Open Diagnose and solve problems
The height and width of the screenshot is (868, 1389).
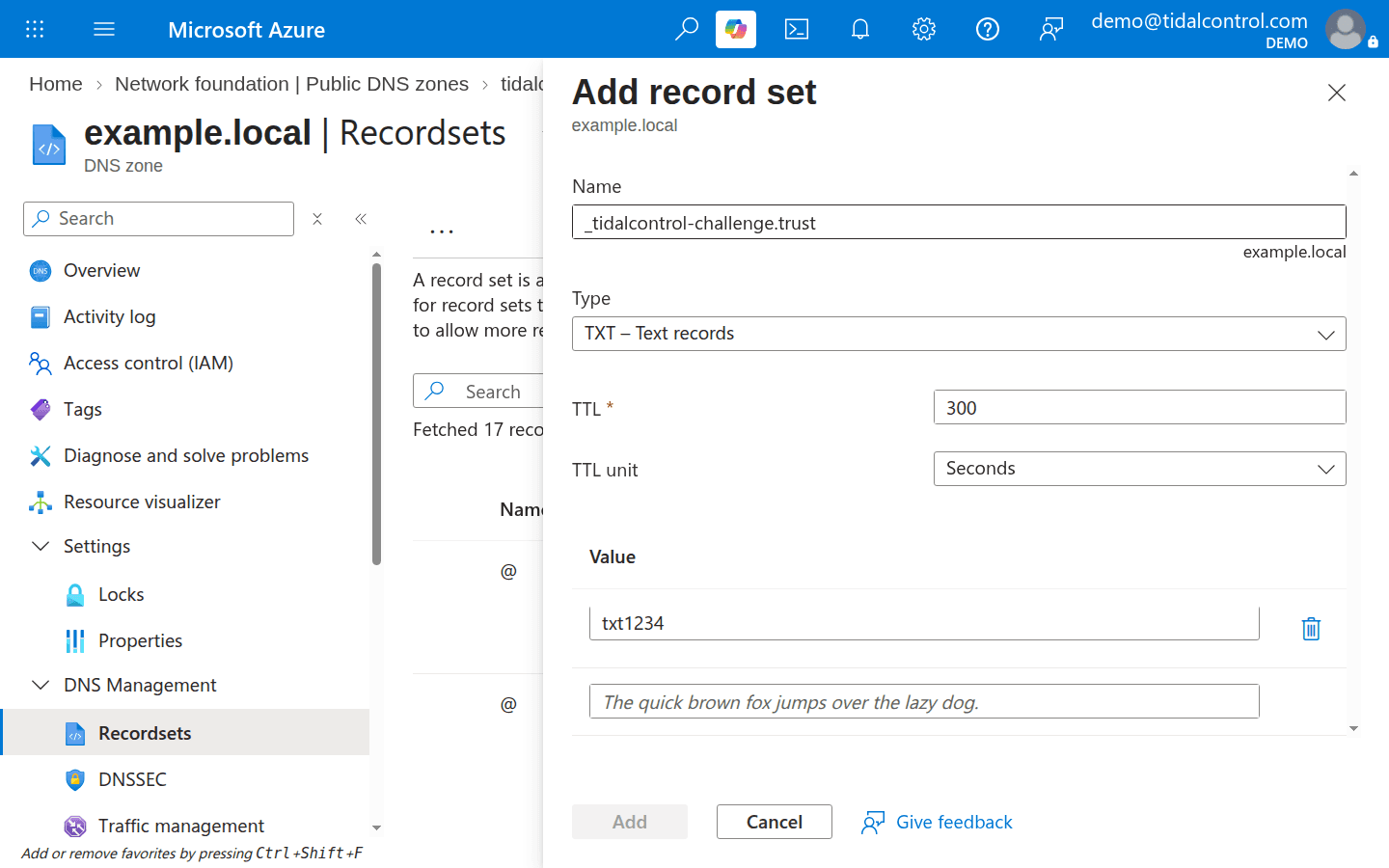(x=186, y=456)
